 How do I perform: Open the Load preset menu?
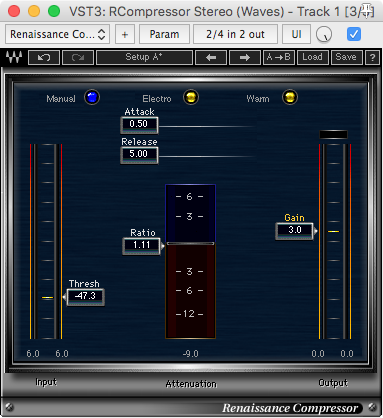[x=313, y=57]
